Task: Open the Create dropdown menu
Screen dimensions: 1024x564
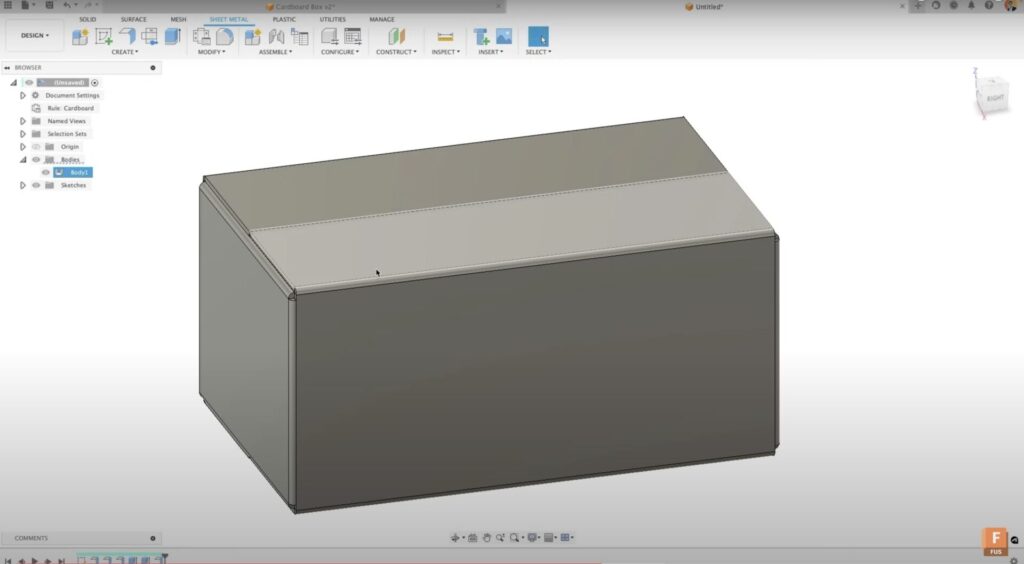Action: point(124,52)
